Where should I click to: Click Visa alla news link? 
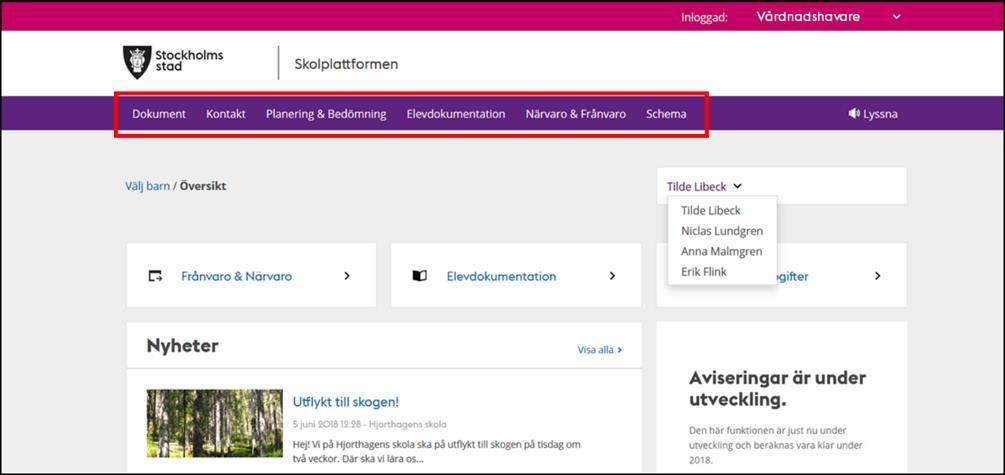coord(600,350)
